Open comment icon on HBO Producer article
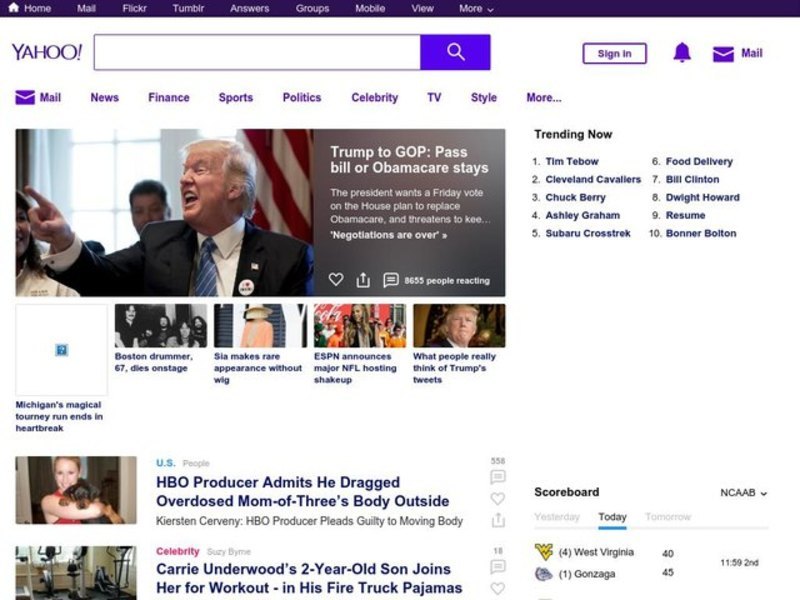Image resolution: width=800 pixels, height=600 pixels. [498, 477]
